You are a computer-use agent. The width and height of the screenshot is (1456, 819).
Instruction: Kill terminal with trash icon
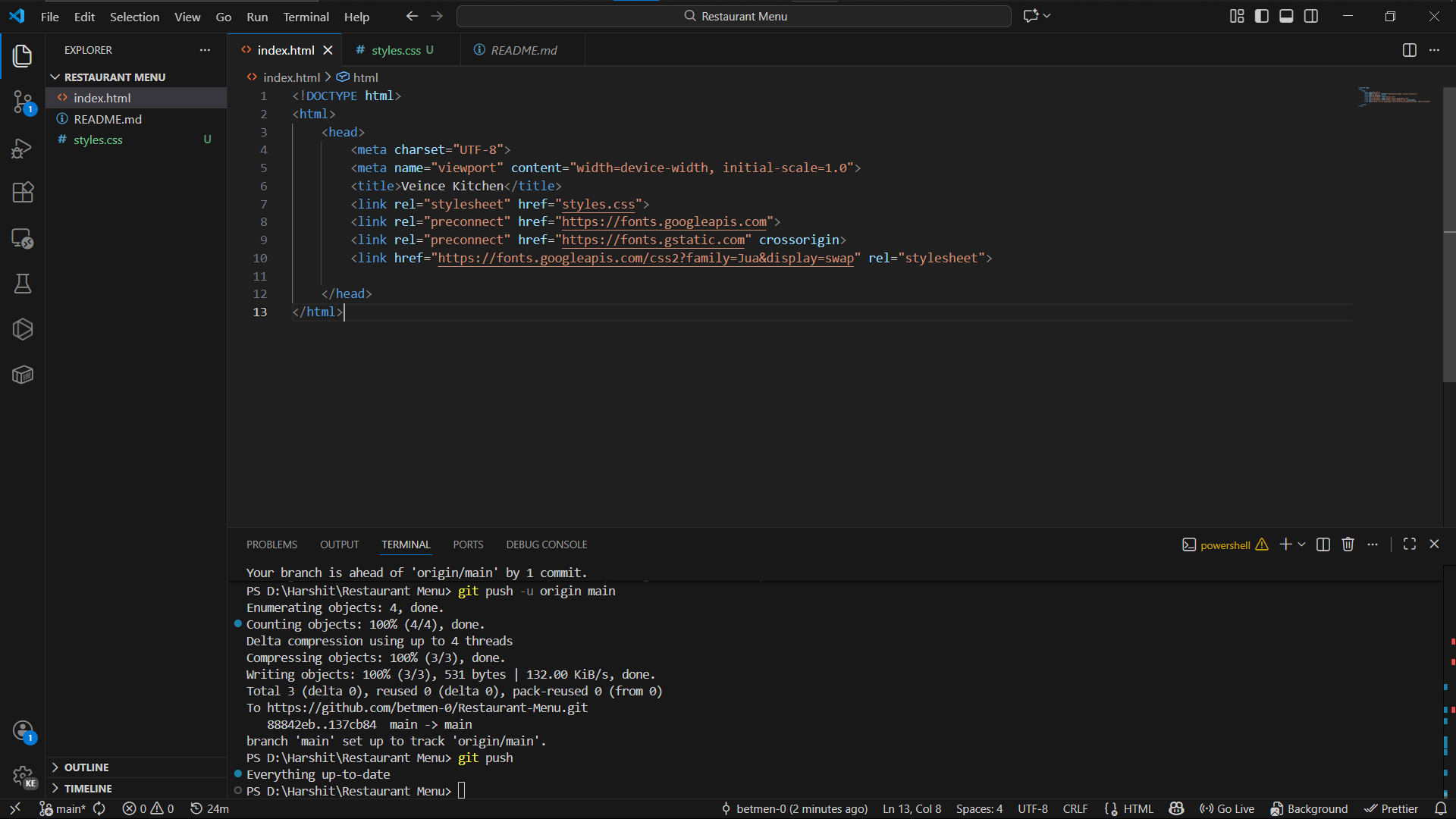tap(1348, 544)
